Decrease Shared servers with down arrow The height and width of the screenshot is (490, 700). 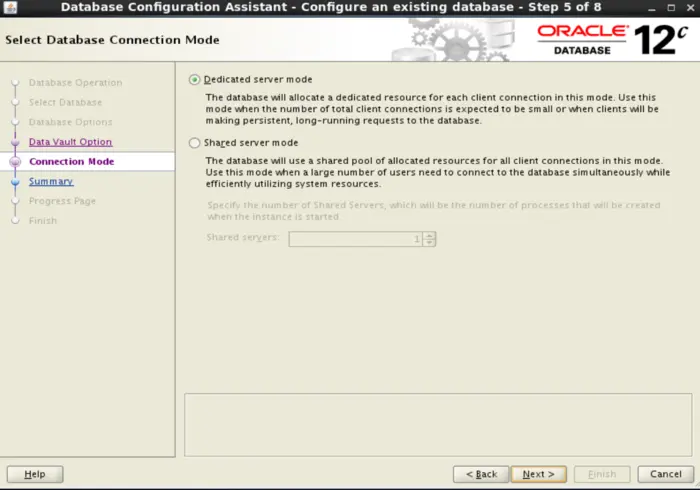click(429, 243)
